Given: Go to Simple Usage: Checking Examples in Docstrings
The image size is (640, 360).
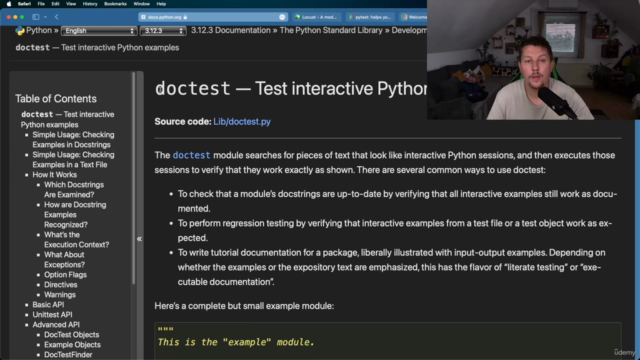Looking at the screenshot, I should [73, 140].
